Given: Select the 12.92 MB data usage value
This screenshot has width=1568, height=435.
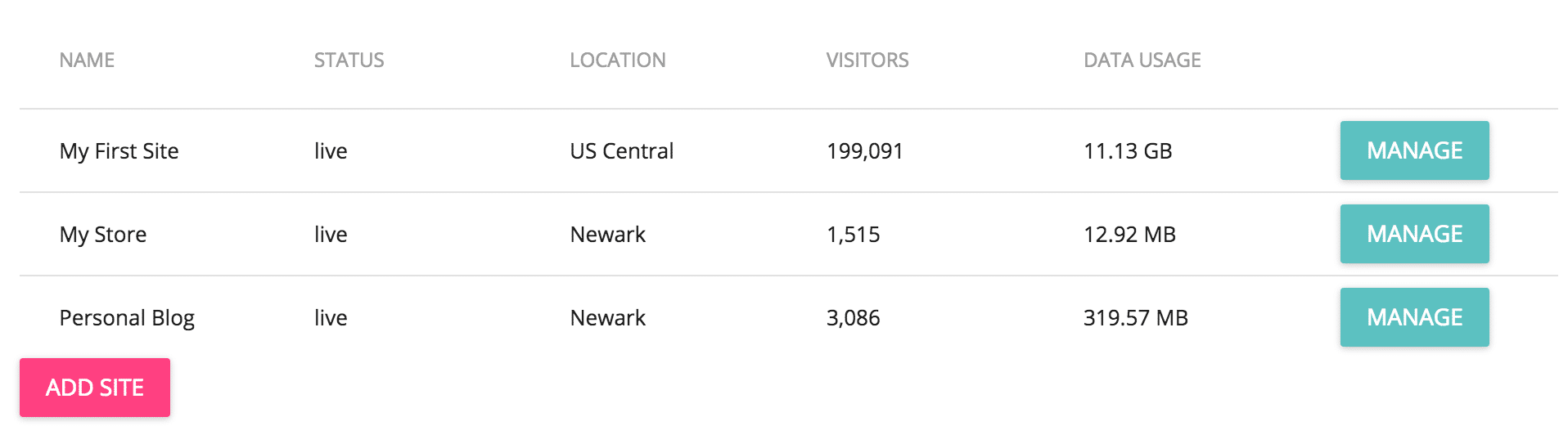Looking at the screenshot, I should tap(1129, 235).
